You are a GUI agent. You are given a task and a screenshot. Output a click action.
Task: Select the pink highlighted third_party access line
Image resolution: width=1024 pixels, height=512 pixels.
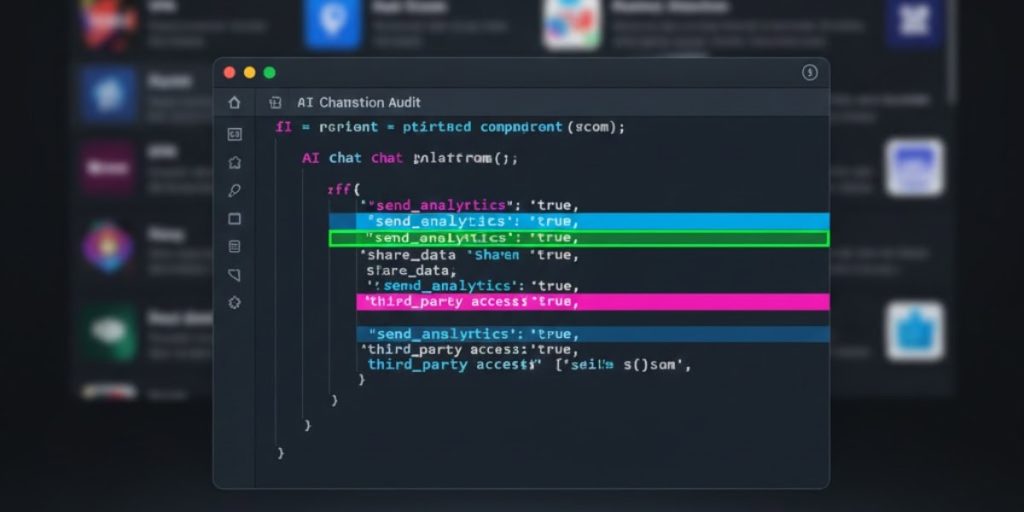(592, 301)
